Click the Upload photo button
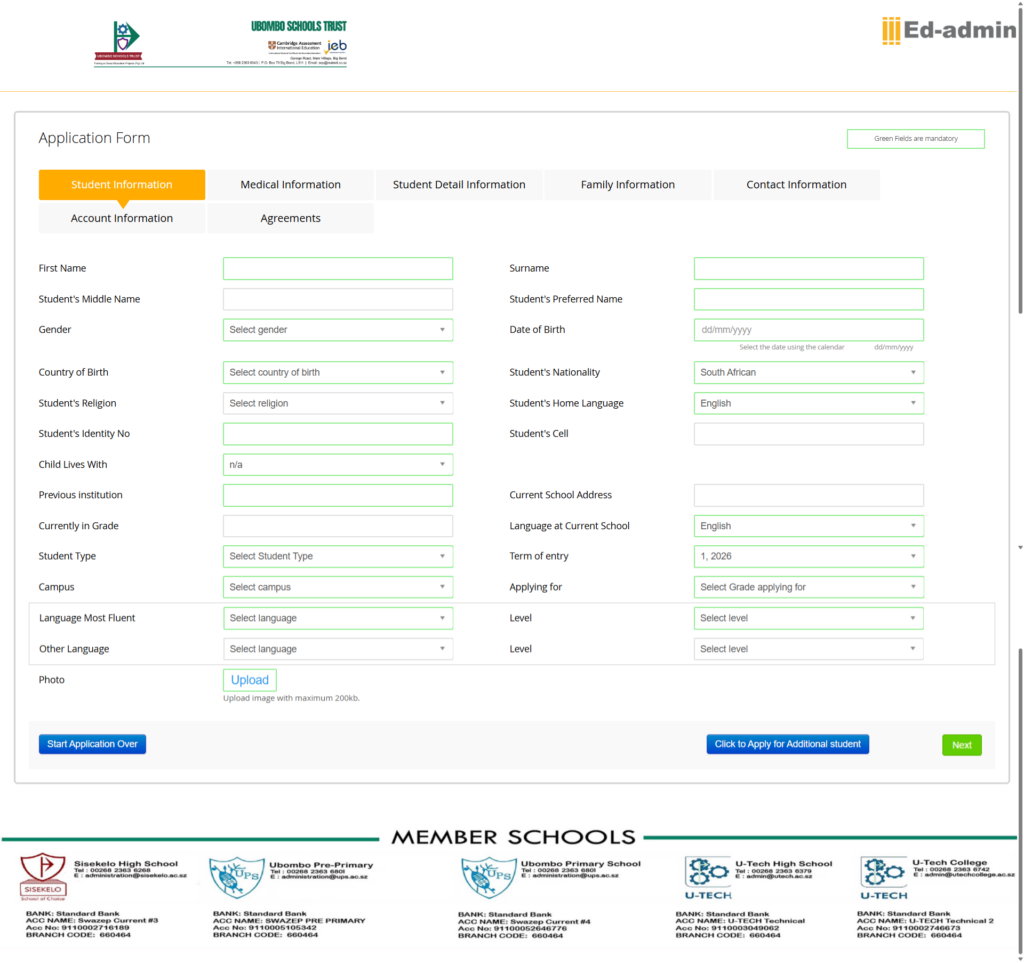 pyautogui.click(x=249, y=680)
